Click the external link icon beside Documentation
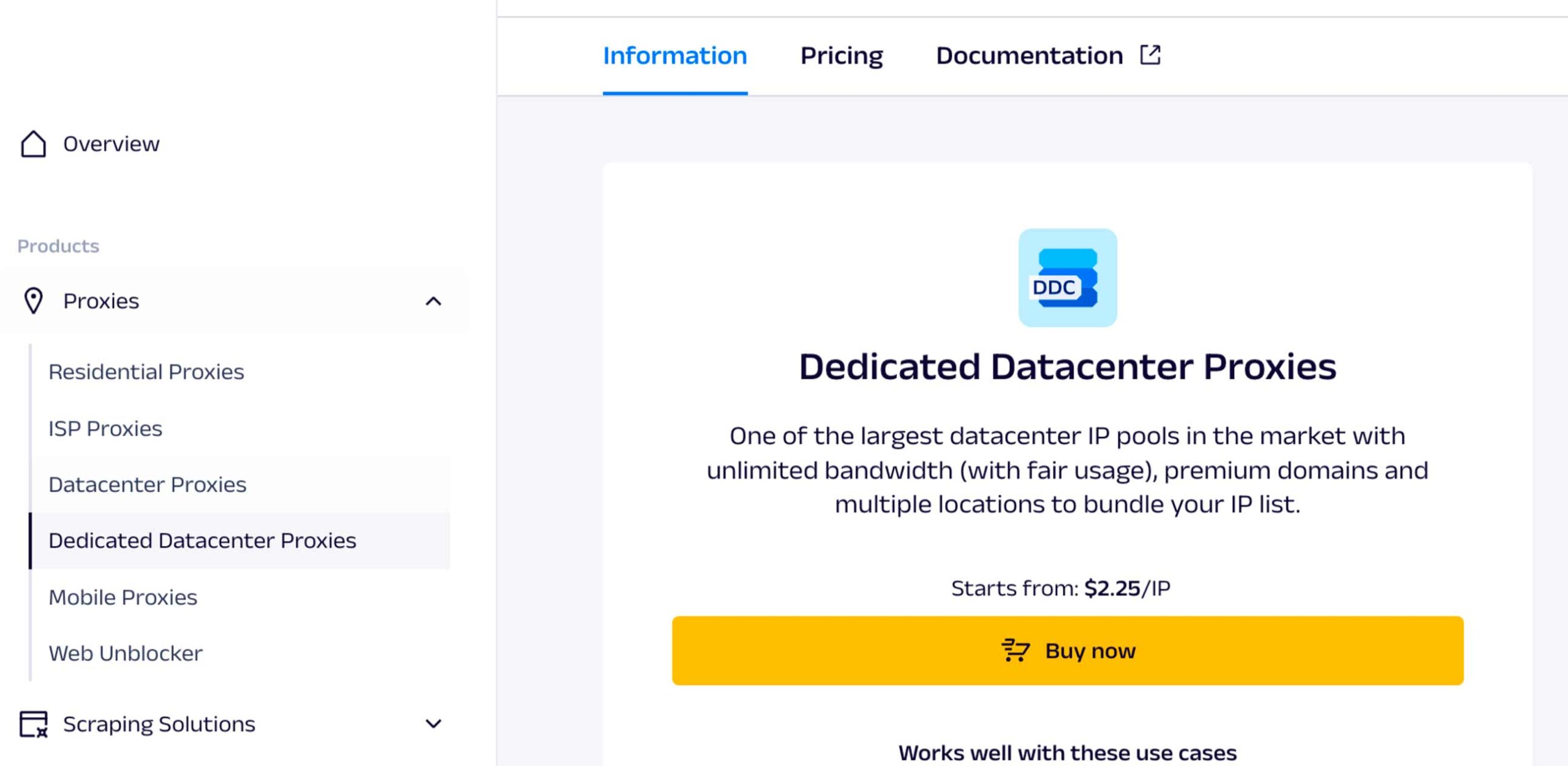1568x766 pixels. 1150,55
